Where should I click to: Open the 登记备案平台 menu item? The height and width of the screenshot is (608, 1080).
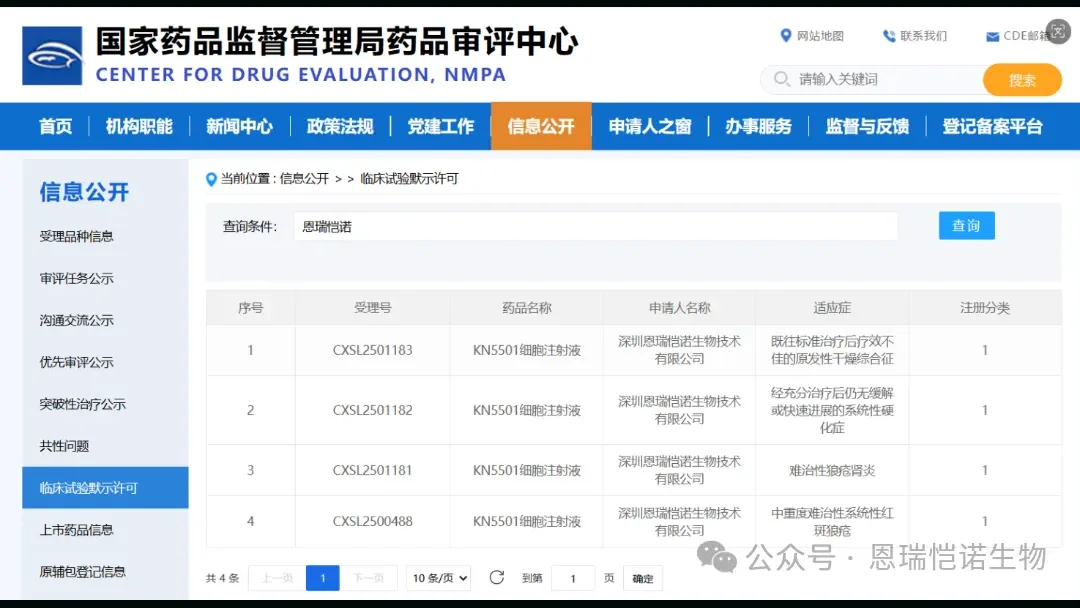point(992,126)
